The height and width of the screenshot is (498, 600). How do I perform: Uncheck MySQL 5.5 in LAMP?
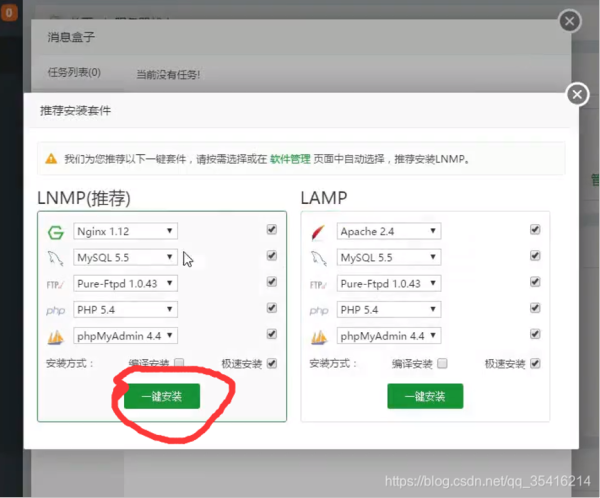(x=535, y=256)
